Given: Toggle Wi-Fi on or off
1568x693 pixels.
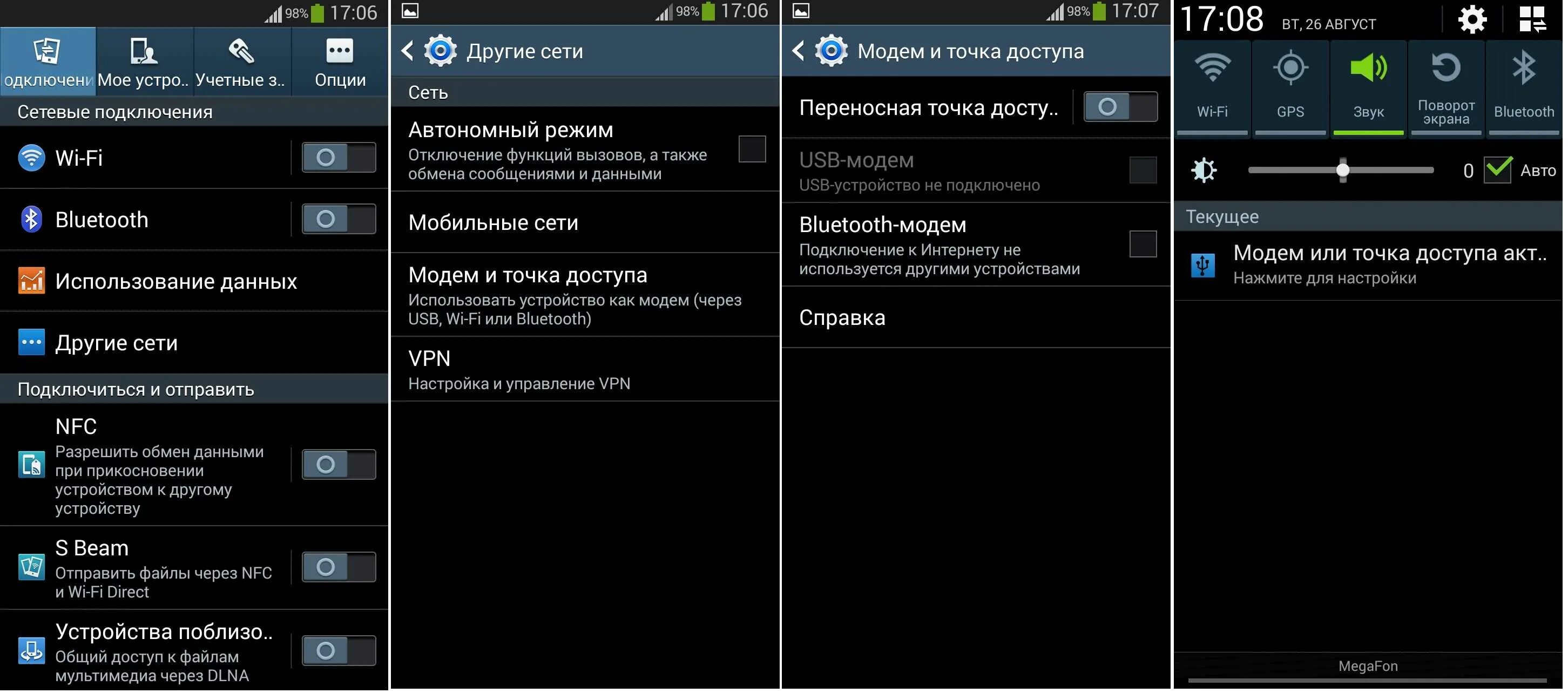Looking at the screenshot, I should (339, 157).
